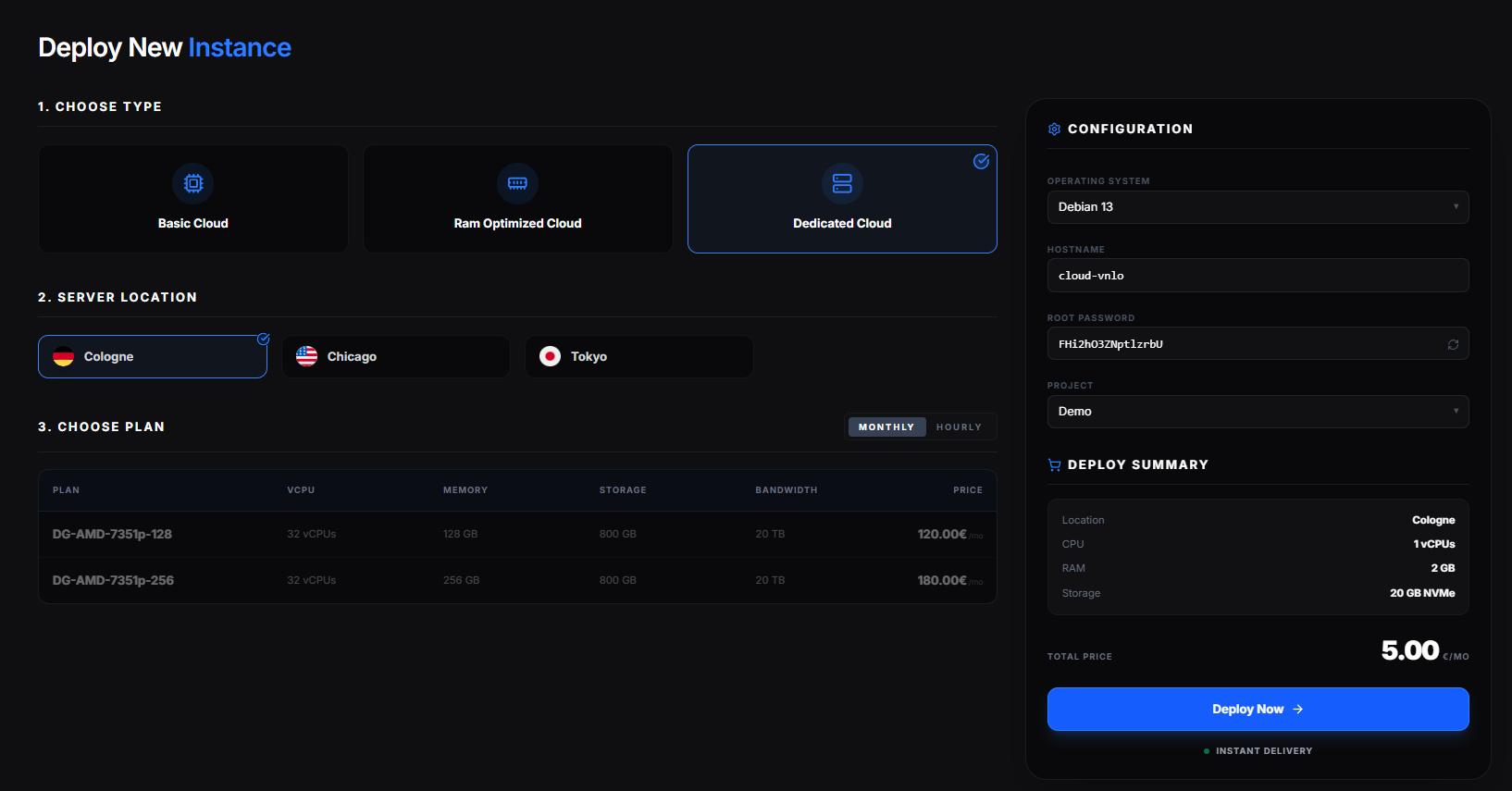Switch billing to Hourly
The image size is (1512, 791).
958,426
